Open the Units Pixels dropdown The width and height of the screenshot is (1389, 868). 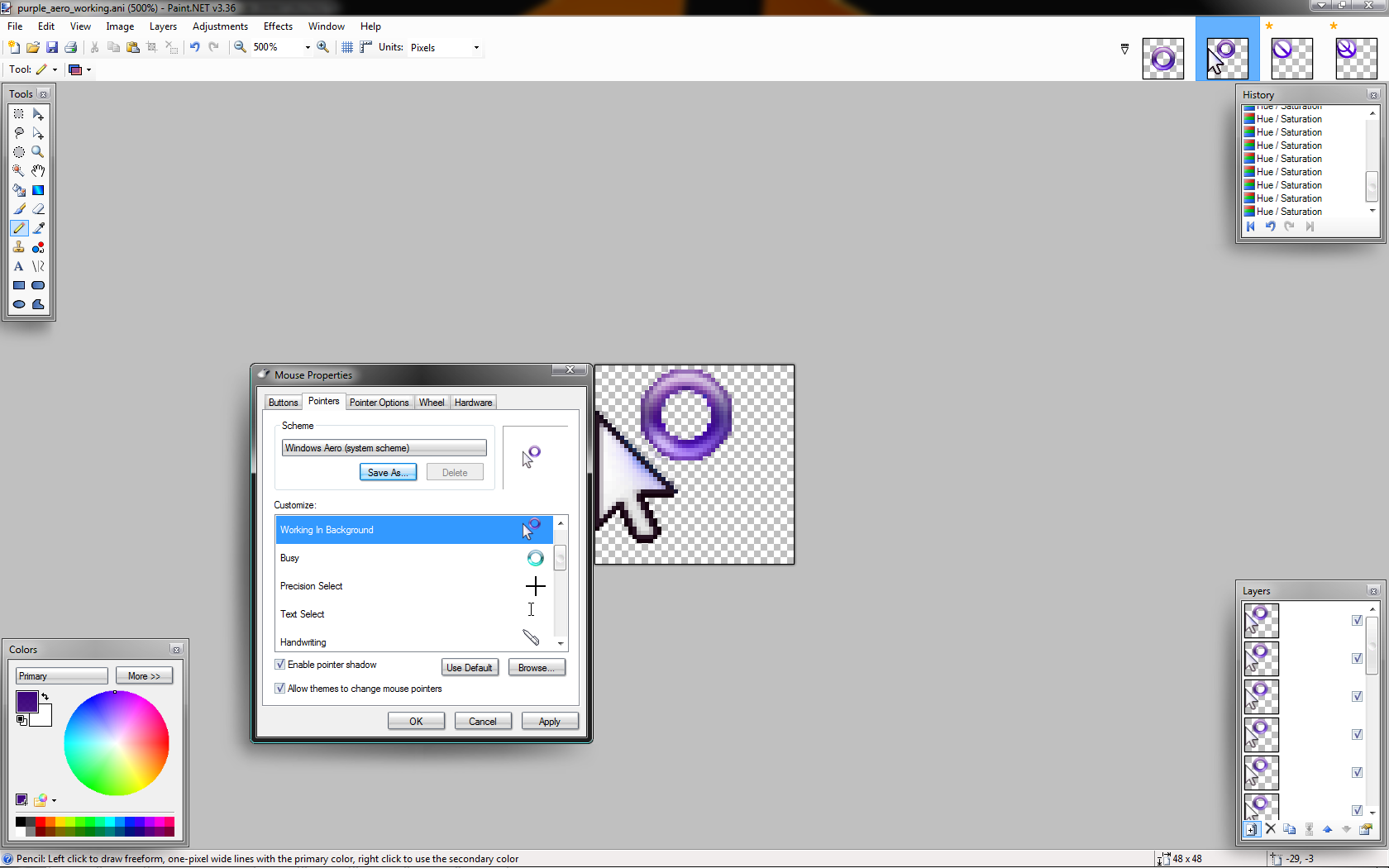pyautogui.click(x=445, y=48)
